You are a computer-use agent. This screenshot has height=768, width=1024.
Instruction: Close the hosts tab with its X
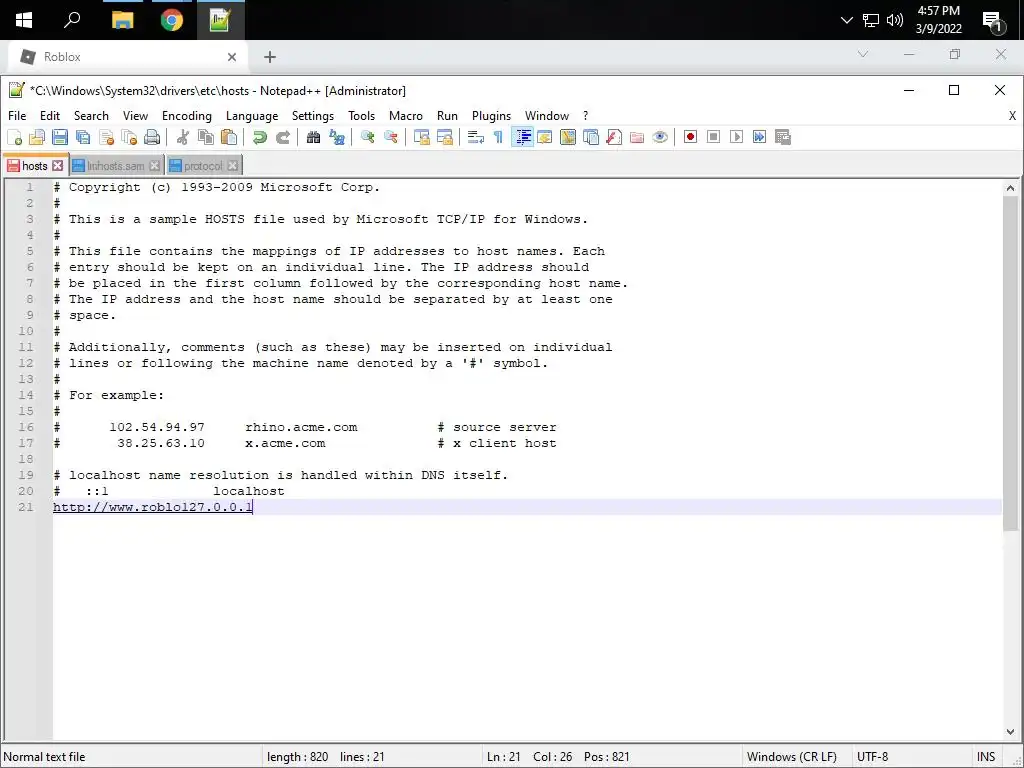click(57, 166)
